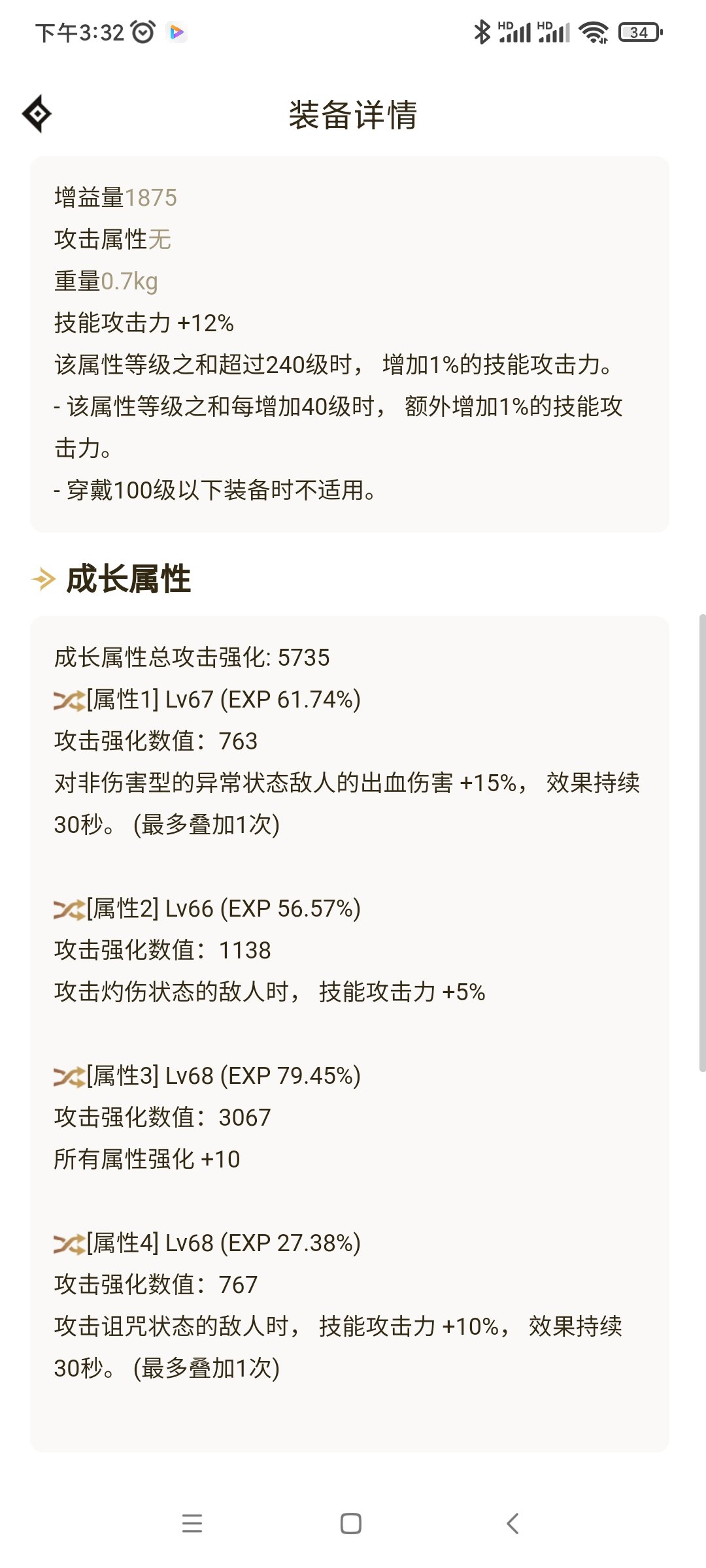Viewport: 706px width, 1568px height.
Task: Tap the diamond back icon
Action: click(37, 114)
